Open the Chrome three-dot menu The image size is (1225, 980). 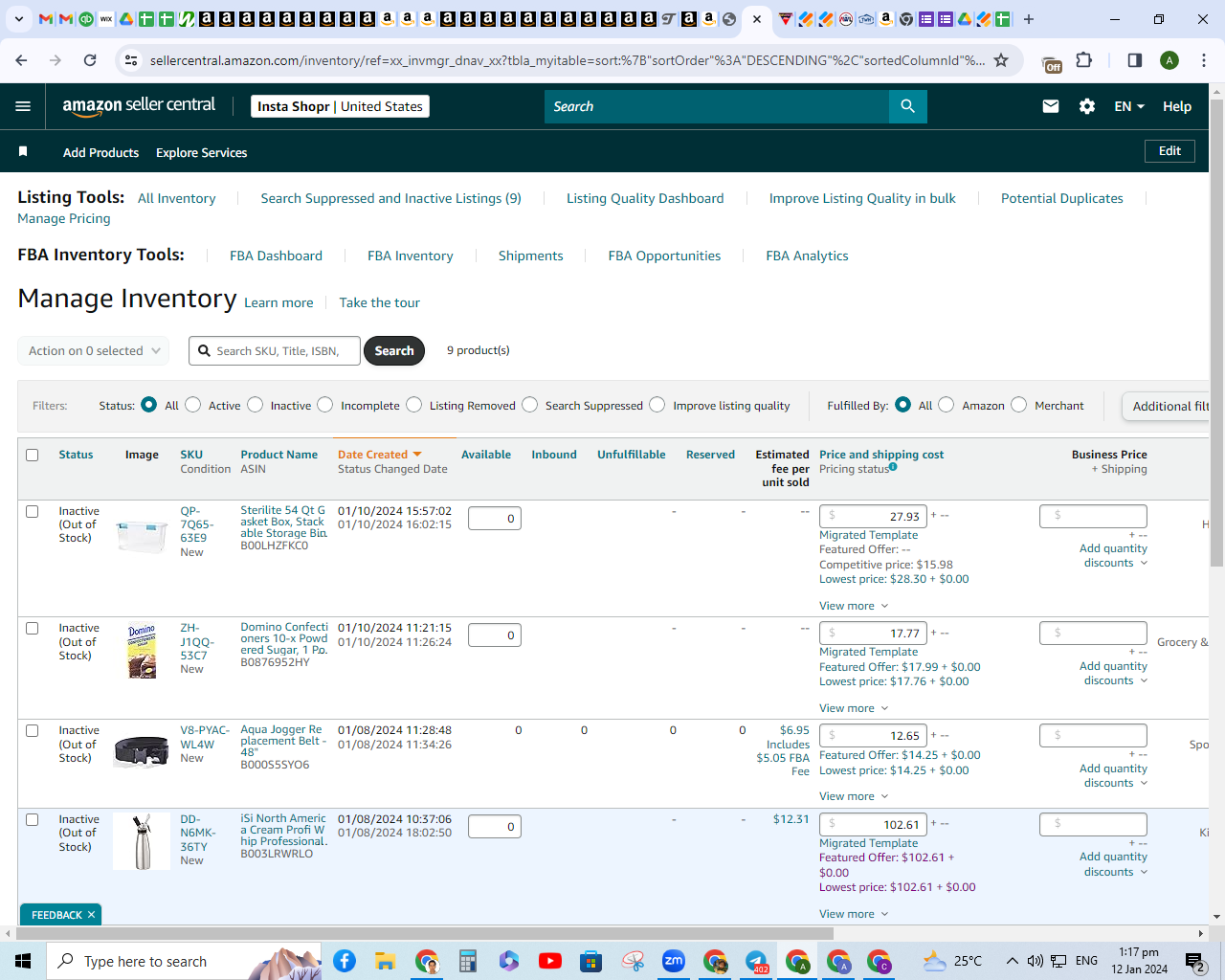point(1204,60)
